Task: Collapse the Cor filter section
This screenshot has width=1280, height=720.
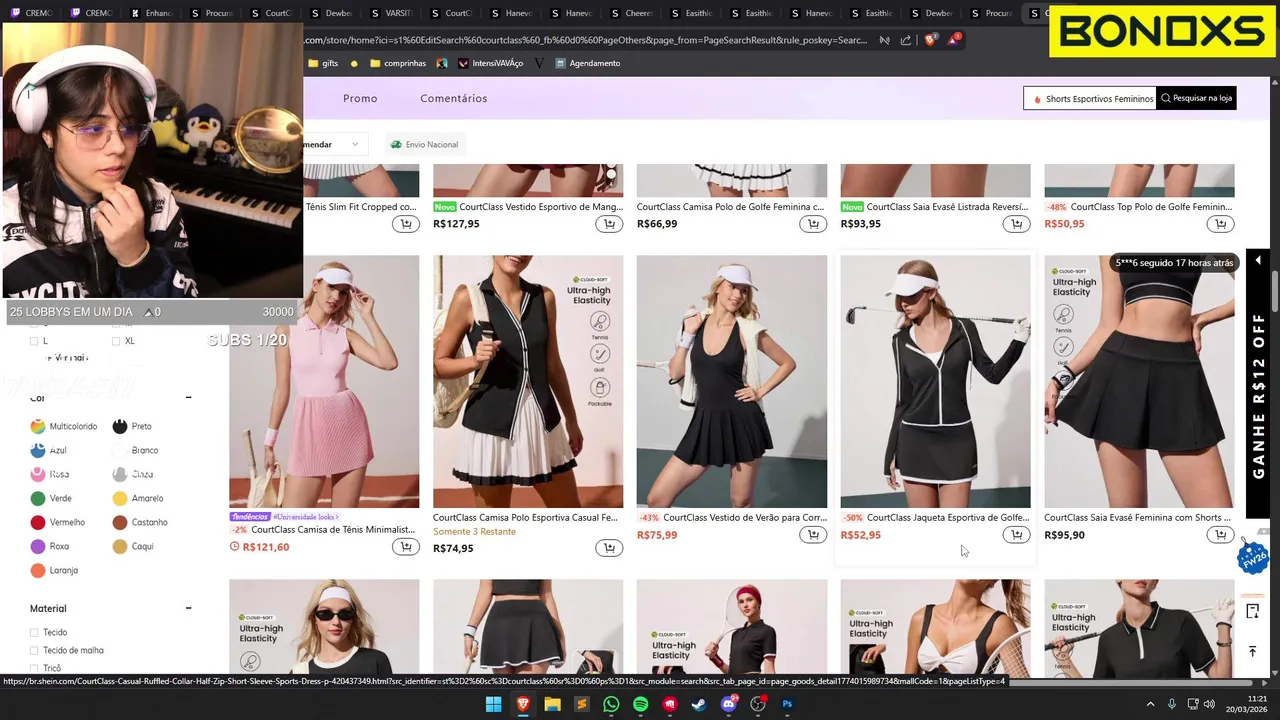Action: point(188,398)
